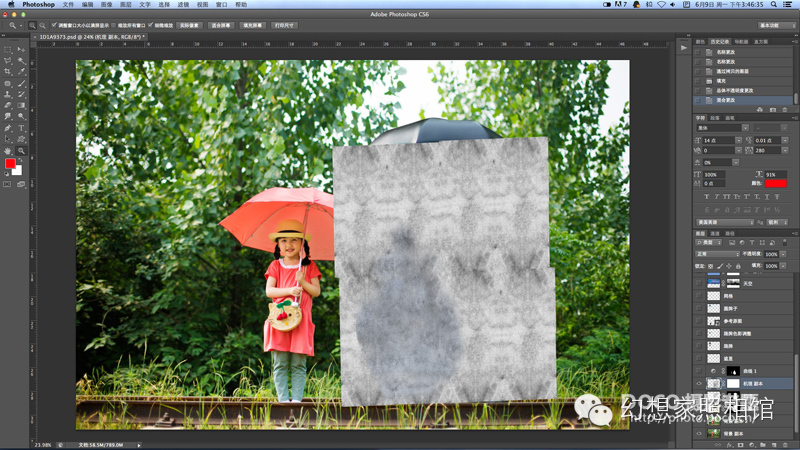Image resolution: width=800 pixels, height=450 pixels.
Task: Open the 滤镜 menu
Action: tap(183, 5)
